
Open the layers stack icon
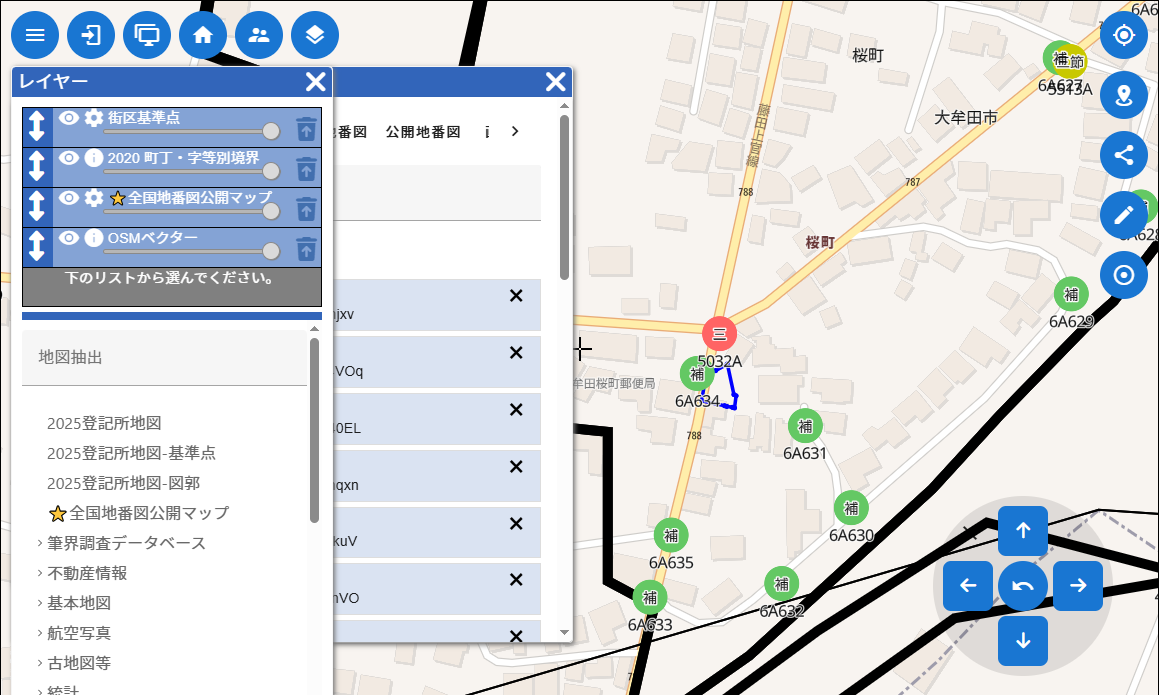315,36
